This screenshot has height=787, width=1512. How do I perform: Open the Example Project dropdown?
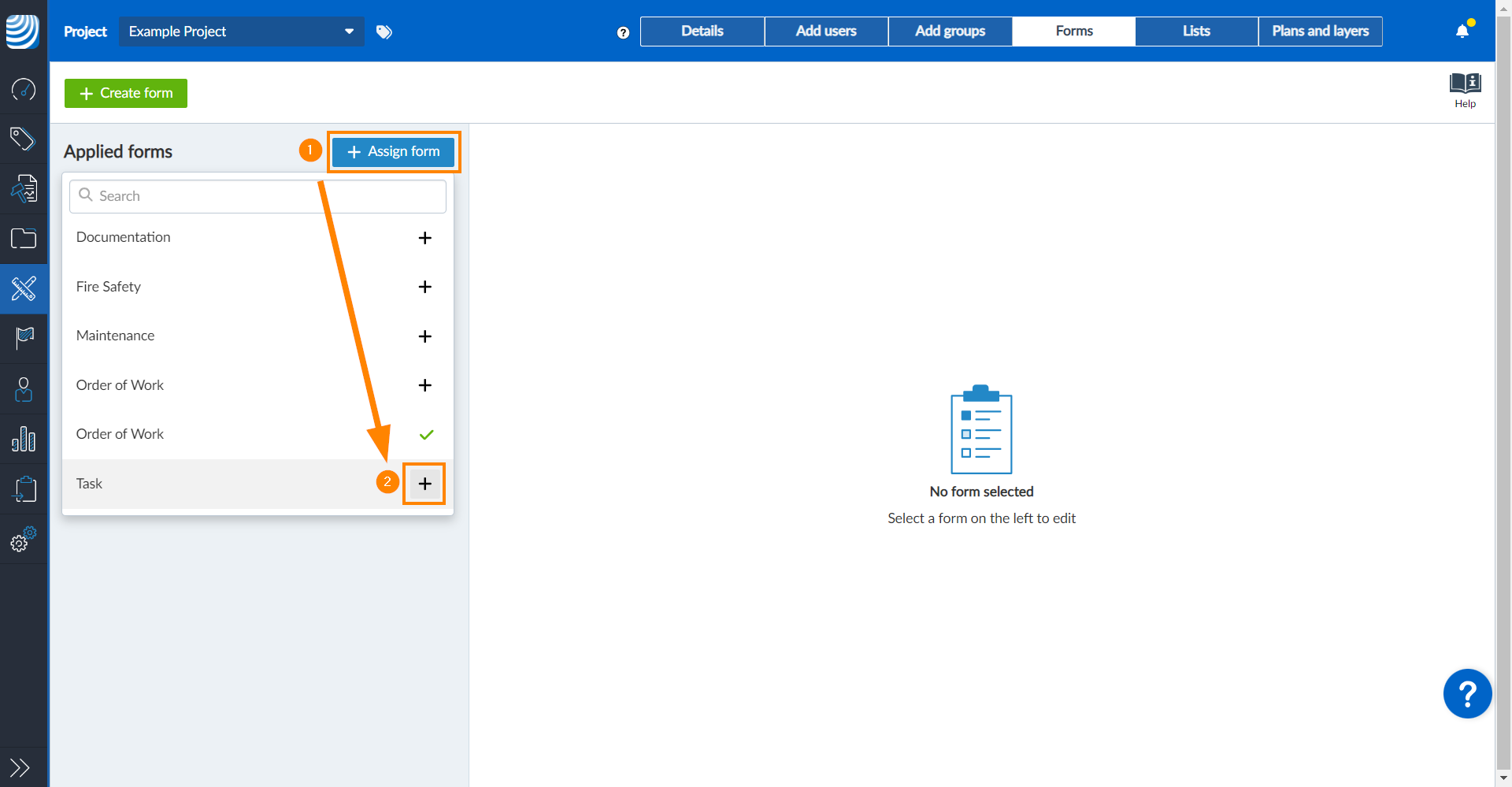pyautogui.click(x=241, y=32)
